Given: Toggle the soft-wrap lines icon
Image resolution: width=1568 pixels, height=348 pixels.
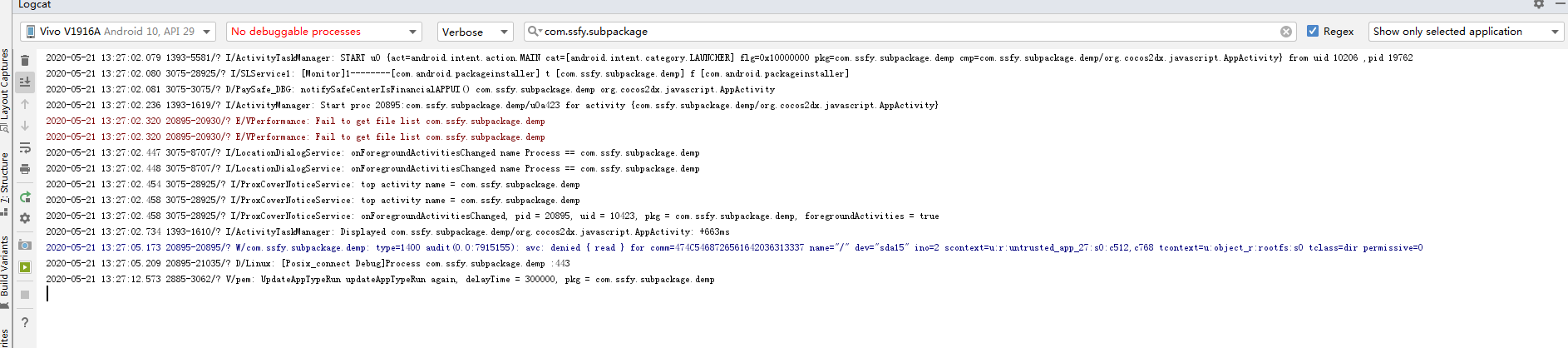Looking at the screenshot, I should tap(25, 147).
